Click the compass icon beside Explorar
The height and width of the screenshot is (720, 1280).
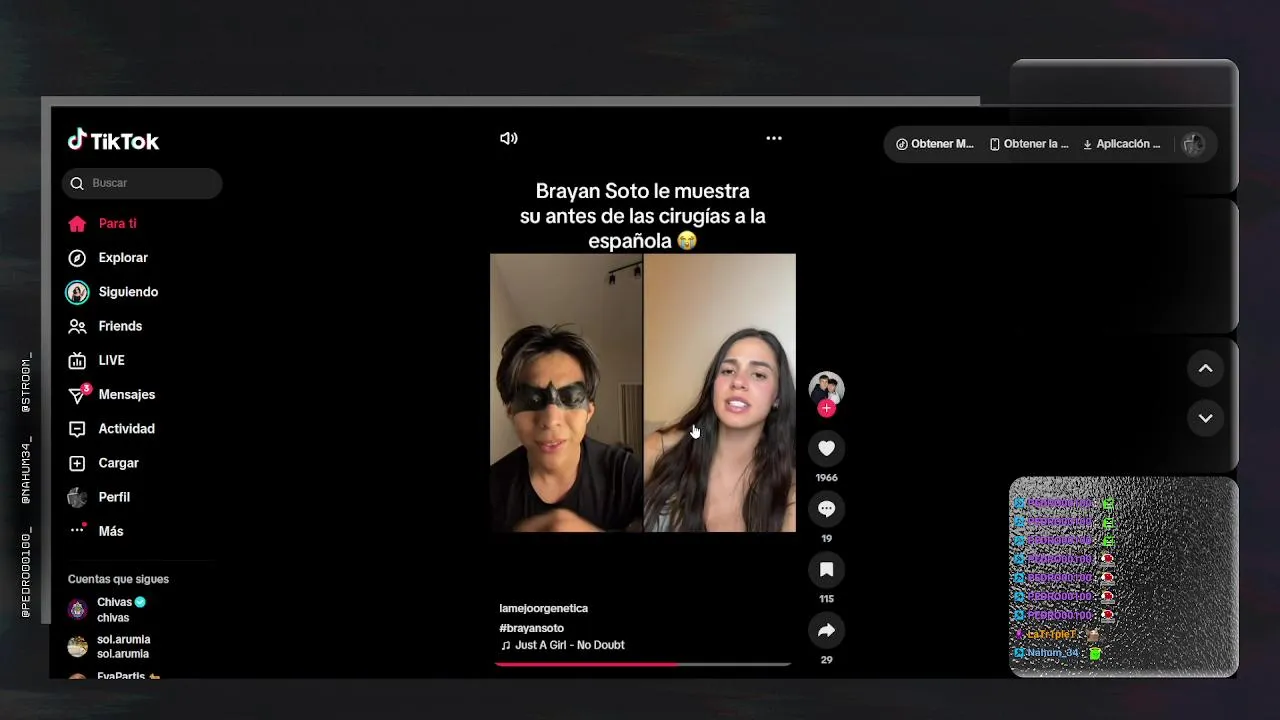tap(77, 258)
